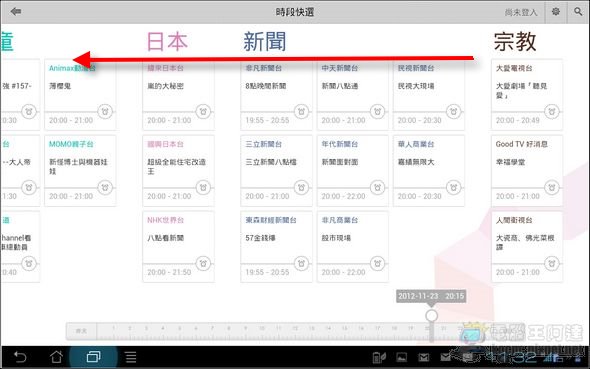Screen dimensions: 590x369
Task: Set reminder alarm for 新聞面對面
Action: (377, 187)
